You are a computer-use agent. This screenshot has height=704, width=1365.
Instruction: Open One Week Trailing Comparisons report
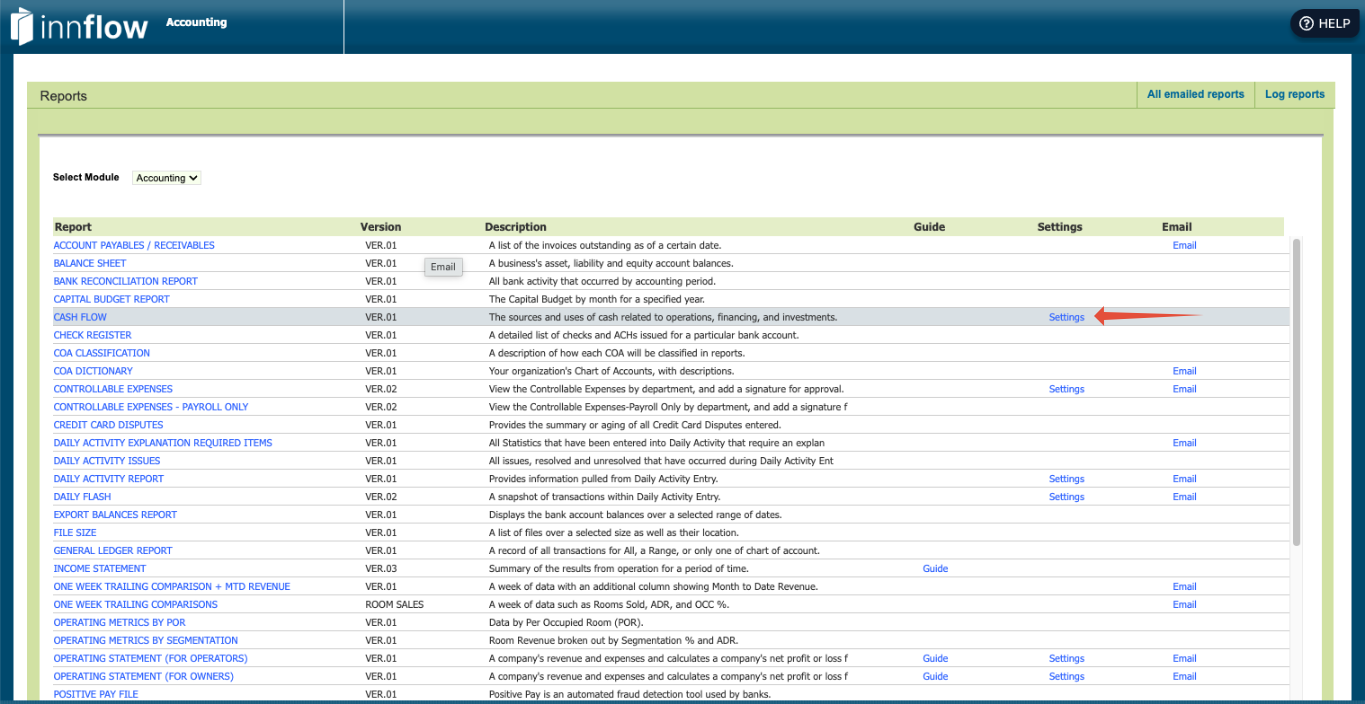(136, 605)
